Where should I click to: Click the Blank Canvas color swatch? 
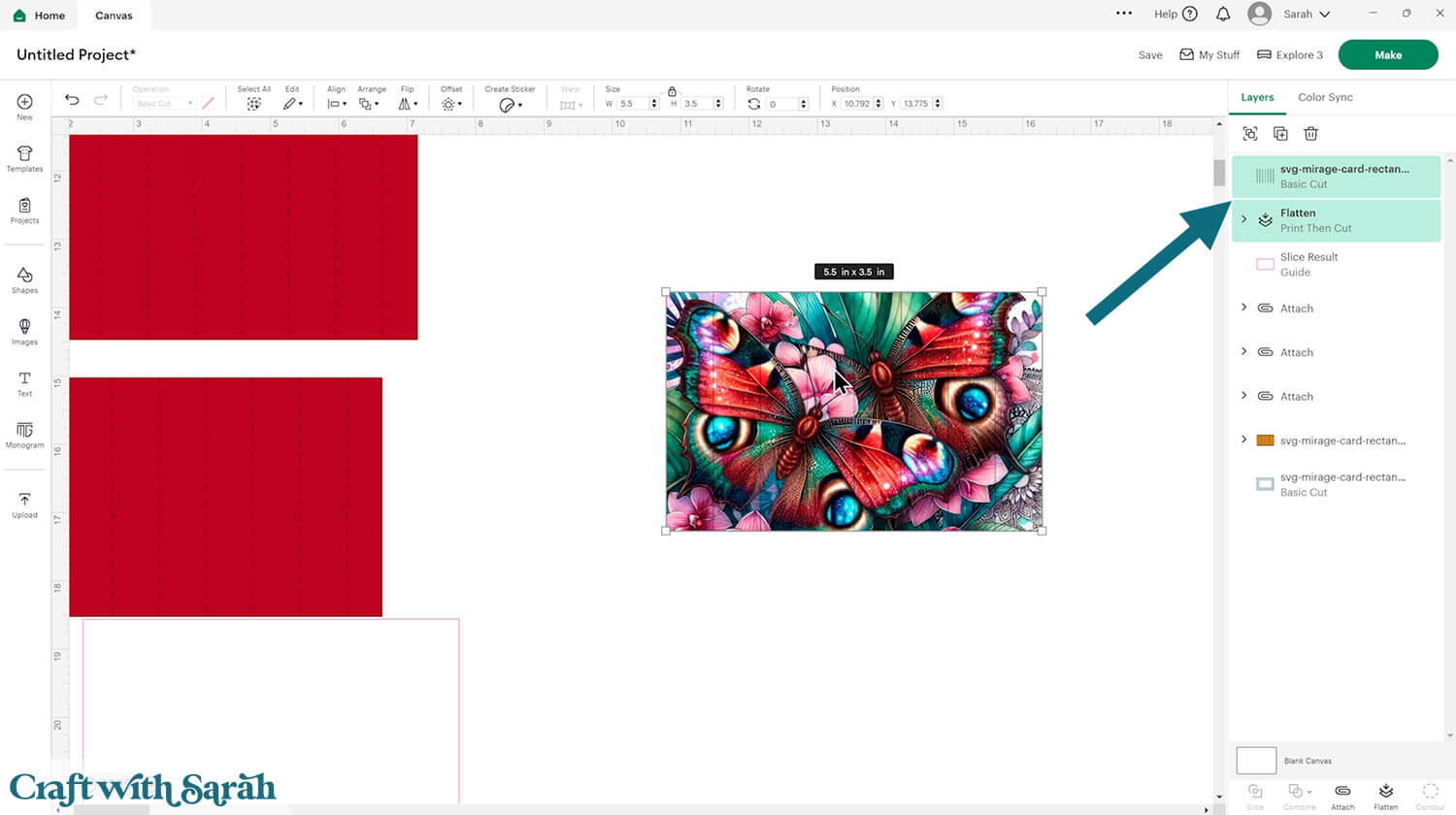[1256, 761]
